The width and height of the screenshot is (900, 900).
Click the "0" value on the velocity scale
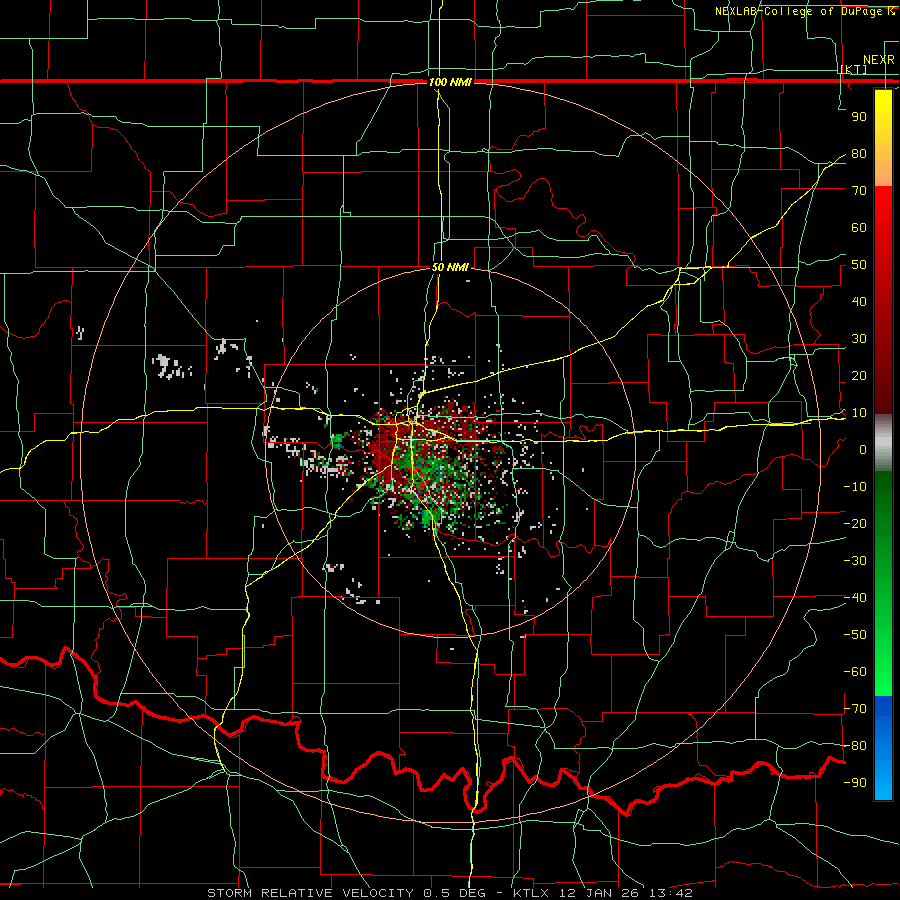[863, 450]
